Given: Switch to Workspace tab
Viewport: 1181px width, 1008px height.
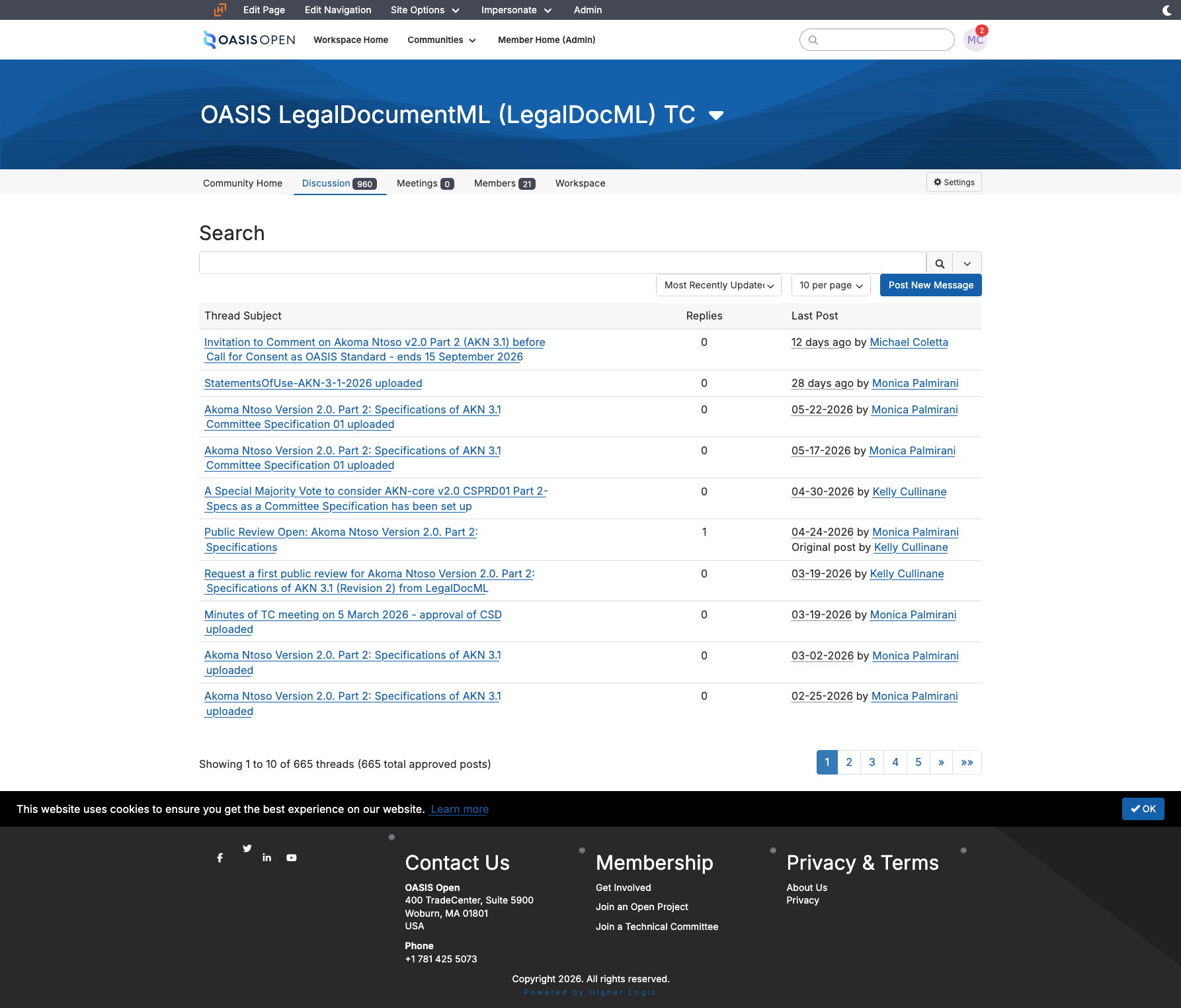Looking at the screenshot, I should click(x=580, y=183).
